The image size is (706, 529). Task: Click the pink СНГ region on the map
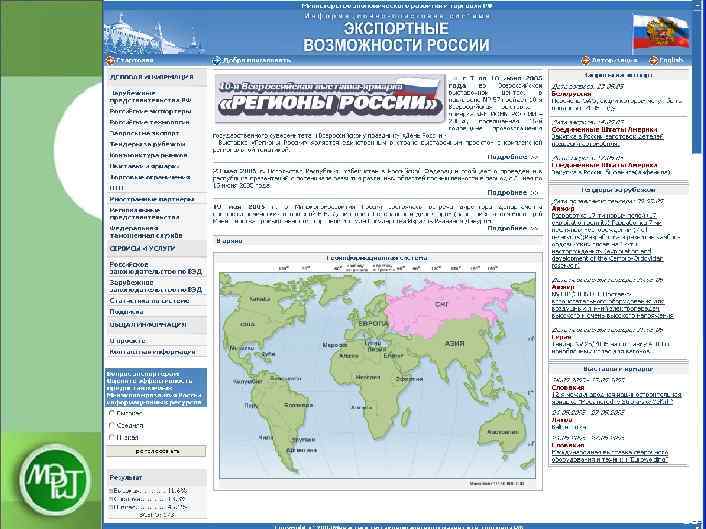coord(441,305)
